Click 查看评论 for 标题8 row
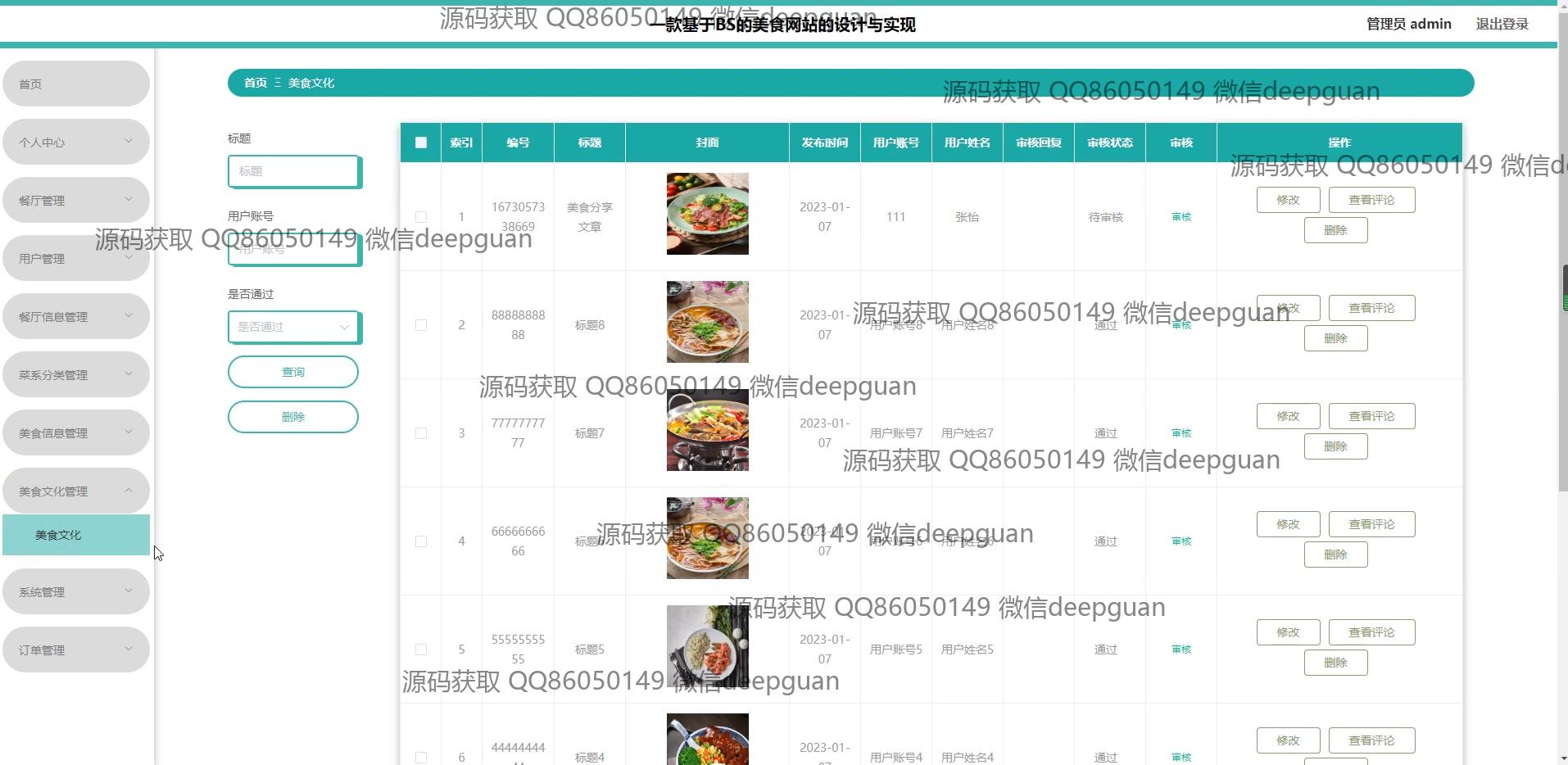 [1372, 308]
